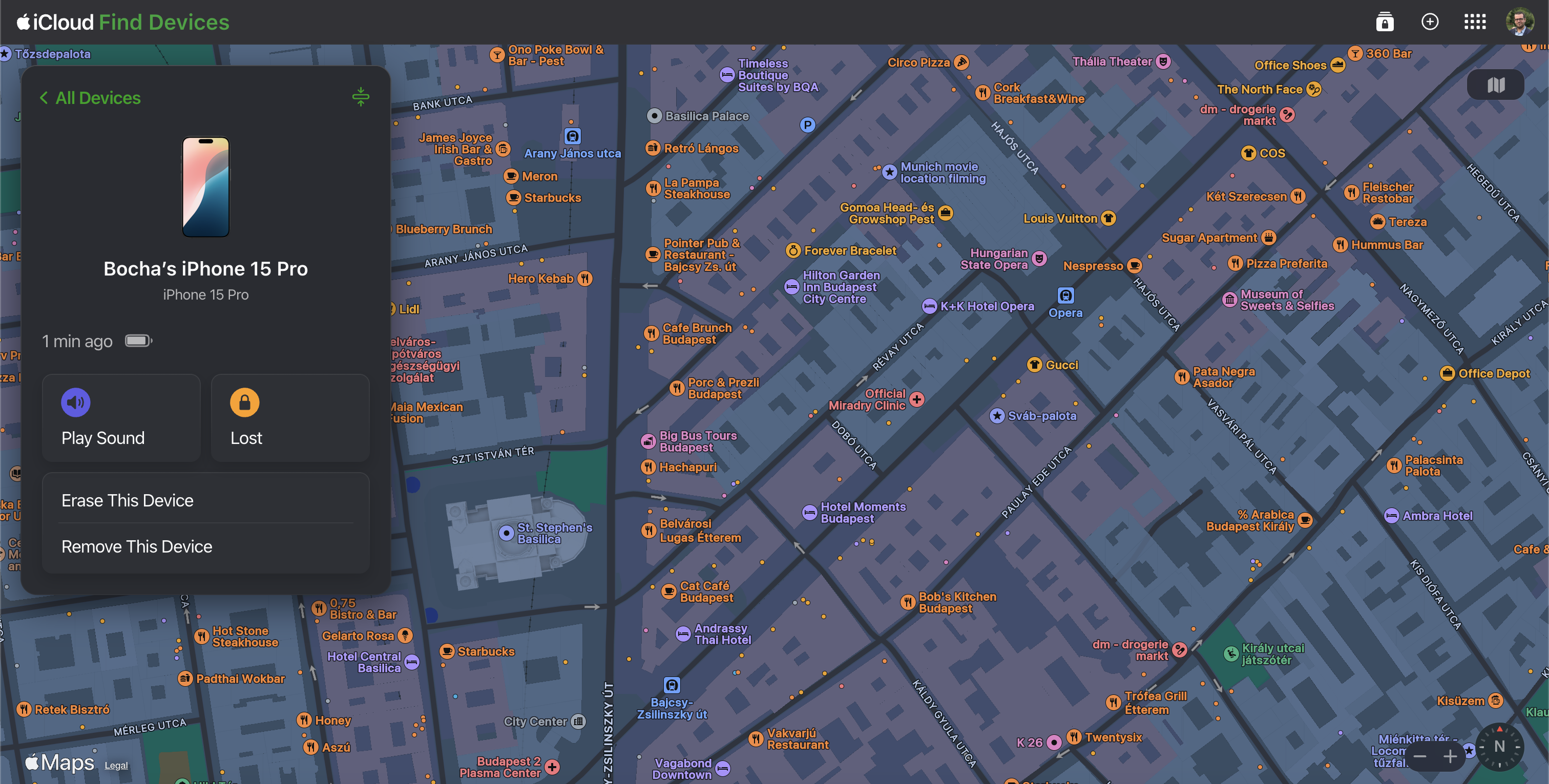The height and width of the screenshot is (784, 1549).
Task: Zoom in the map with plus
Action: 1450,756
